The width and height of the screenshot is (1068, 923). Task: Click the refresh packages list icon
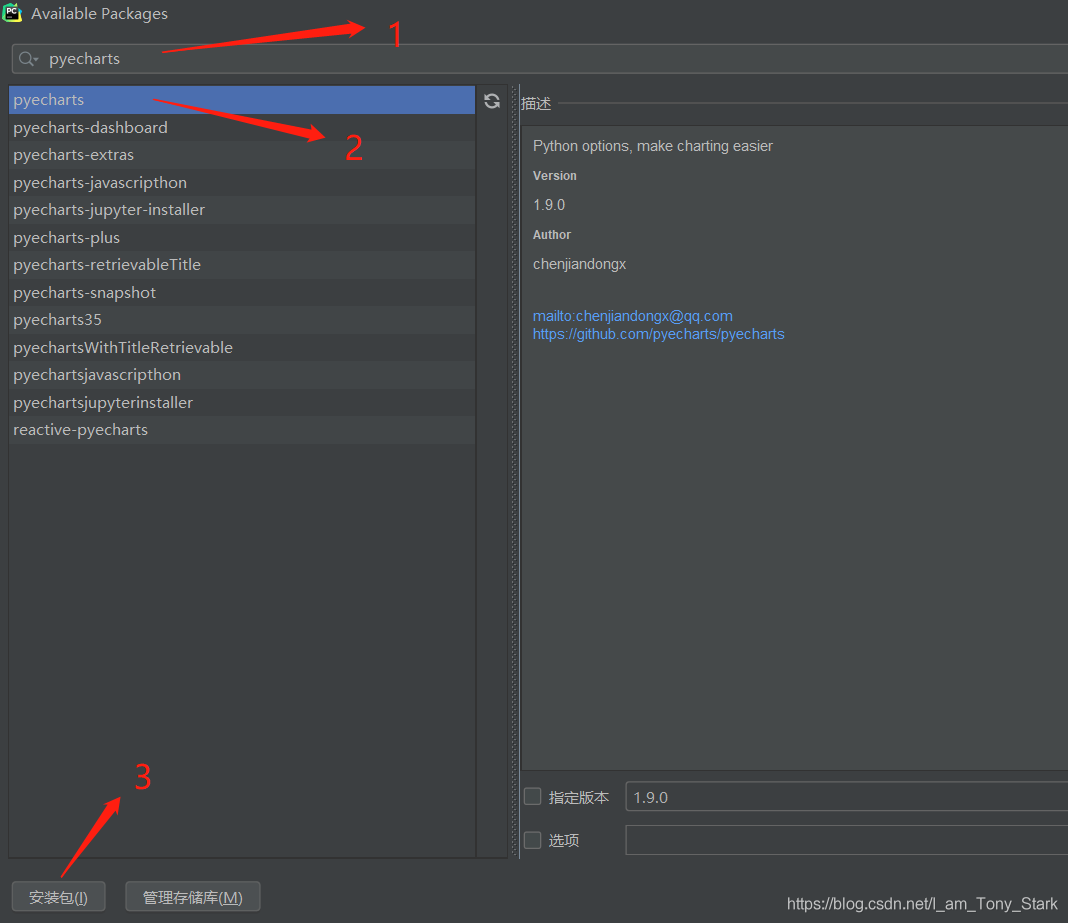492,101
